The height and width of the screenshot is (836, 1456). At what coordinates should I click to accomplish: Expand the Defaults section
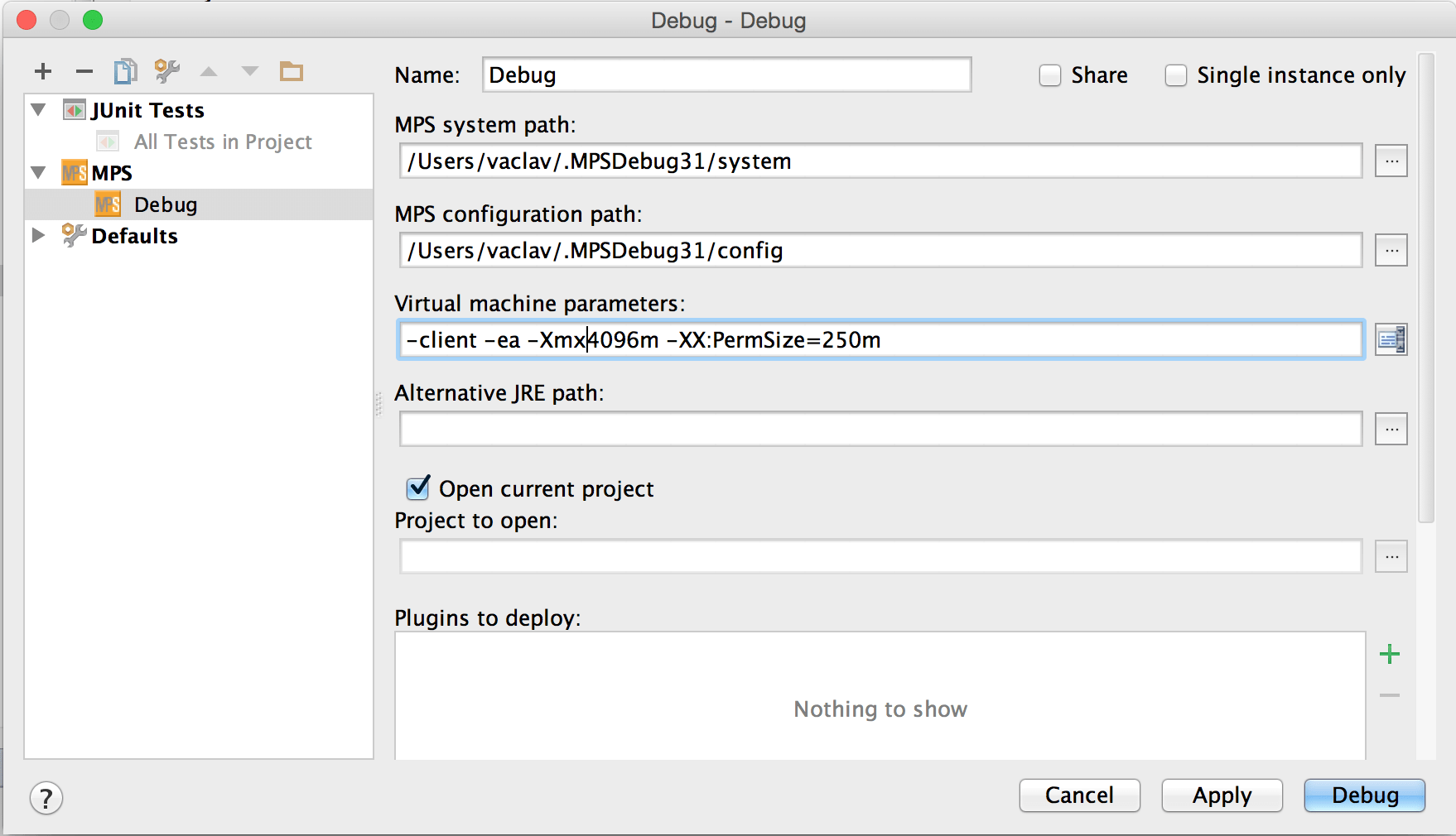pyautogui.click(x=38, y=235)
